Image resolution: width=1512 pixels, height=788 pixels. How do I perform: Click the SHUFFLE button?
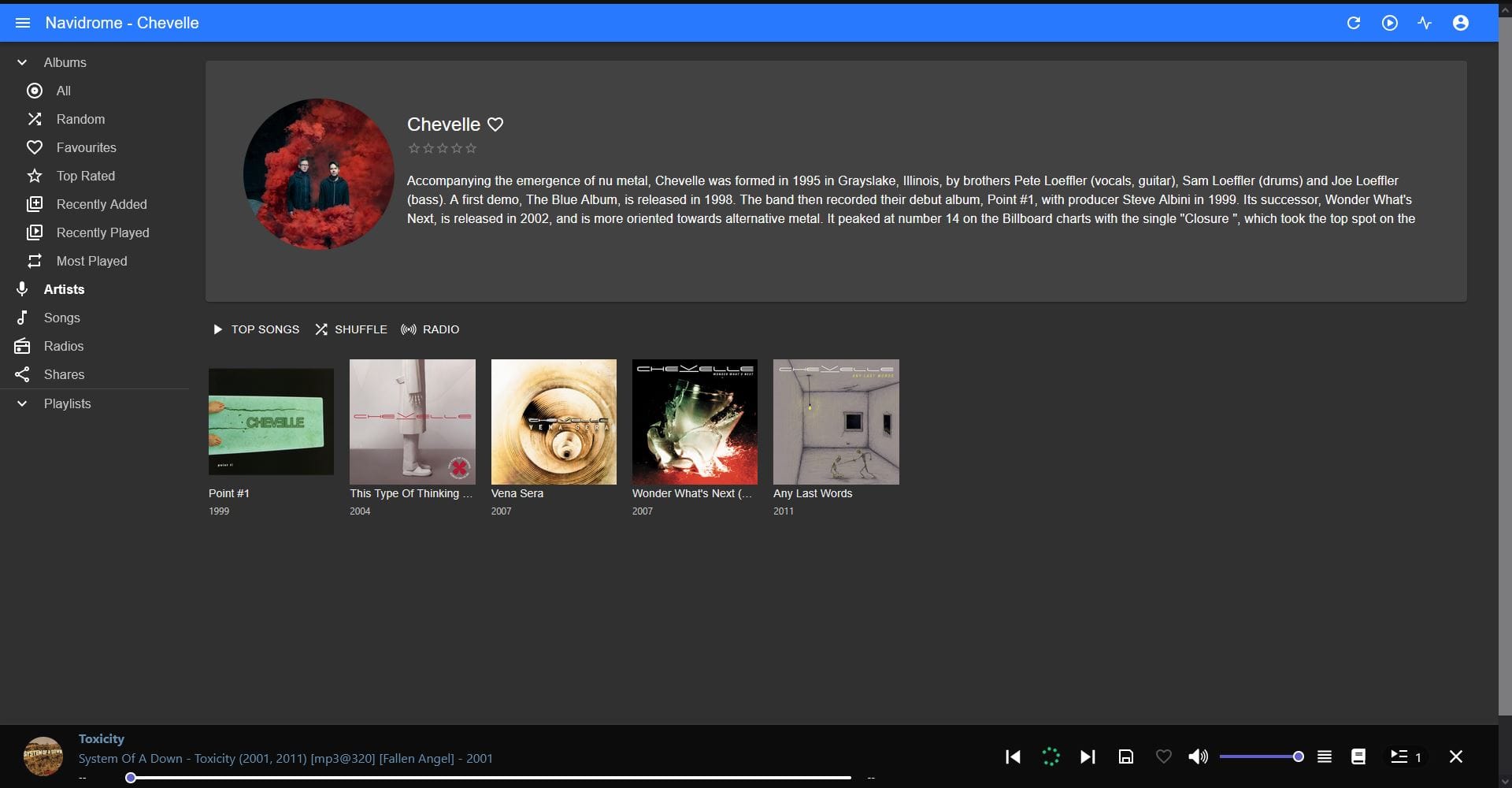click(x=351, y=329)
